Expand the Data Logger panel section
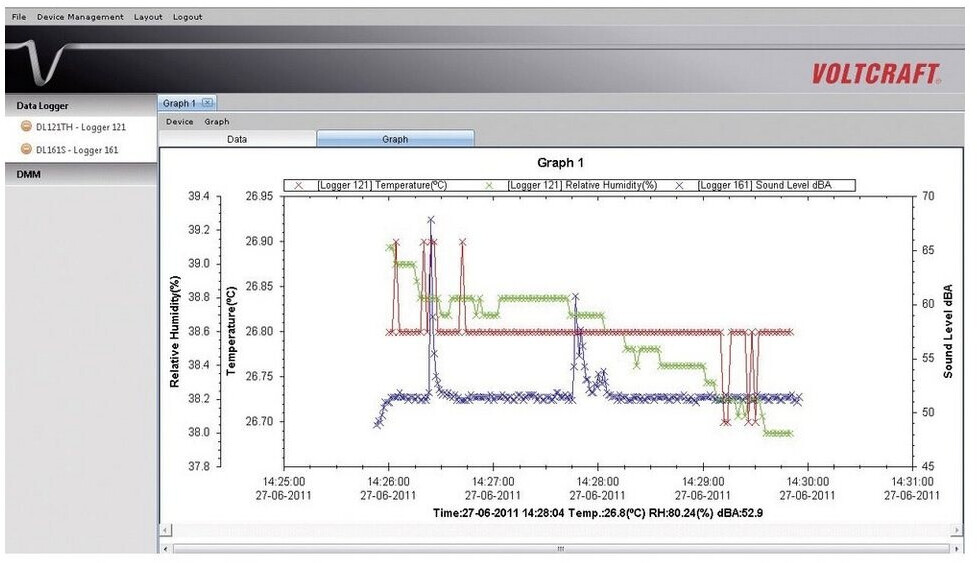The image size is (977, 563). coord(43,105)
